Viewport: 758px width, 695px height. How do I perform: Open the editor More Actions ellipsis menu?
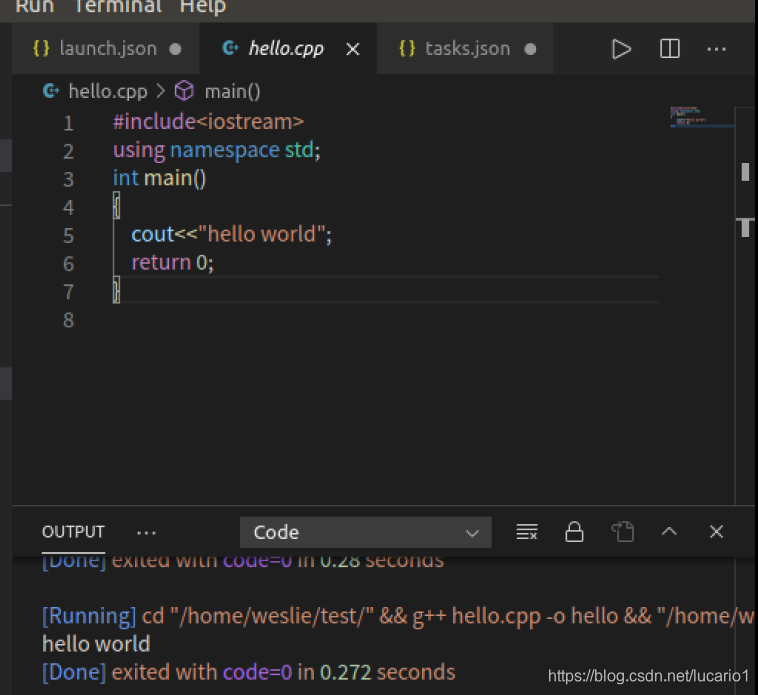tap(716, 49)
